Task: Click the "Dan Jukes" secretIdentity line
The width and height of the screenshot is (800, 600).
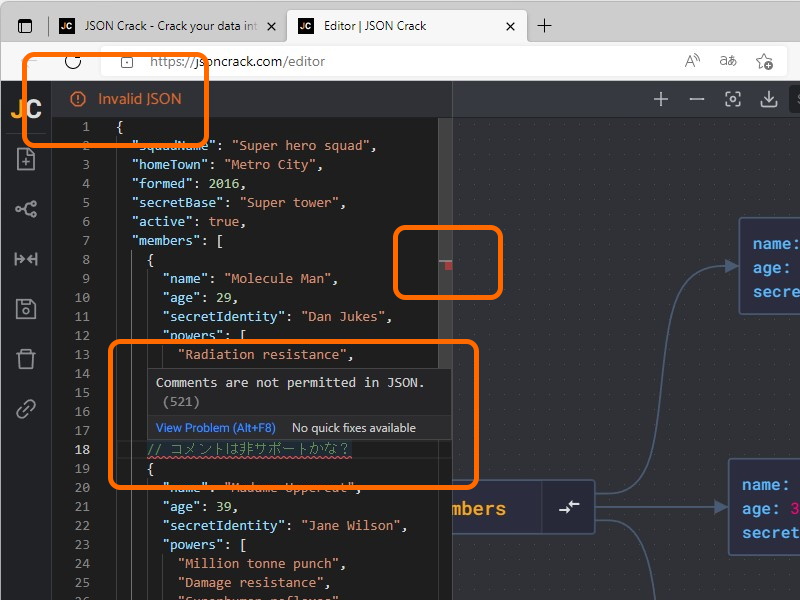Action: tap(277, 317)
